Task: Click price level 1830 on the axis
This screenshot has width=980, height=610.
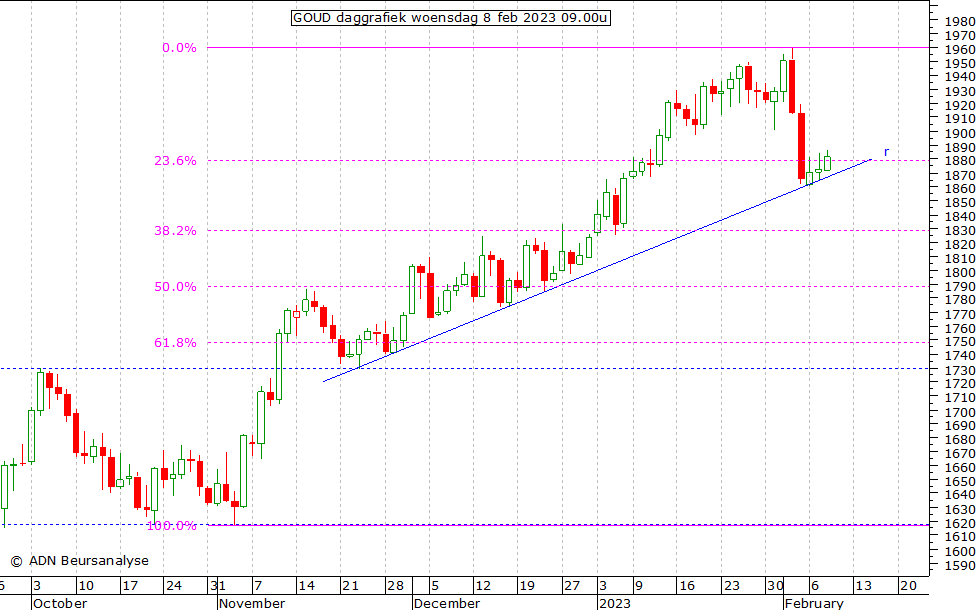Action: (960, 231)
